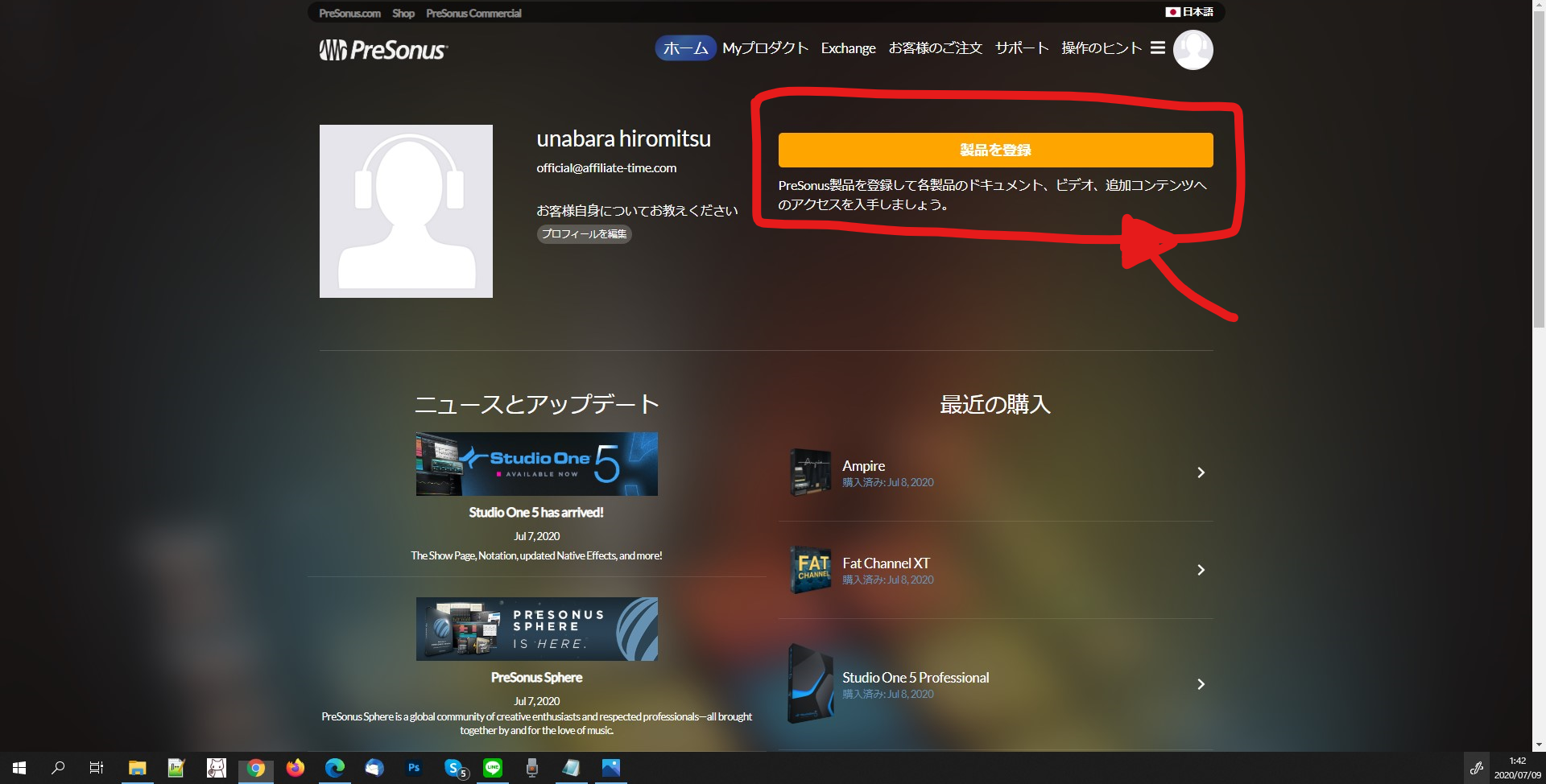Open the Windows Start menu
The width and height of the screenshot is (1546, 784).
pos(19,768)
